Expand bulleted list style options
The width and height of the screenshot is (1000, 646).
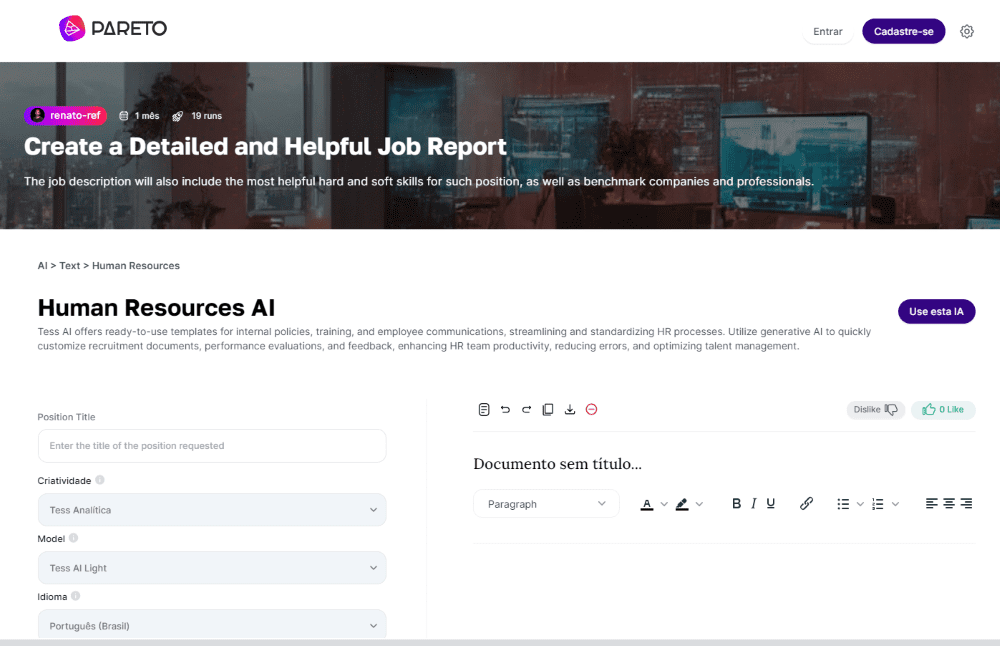(x=860, y=504)
